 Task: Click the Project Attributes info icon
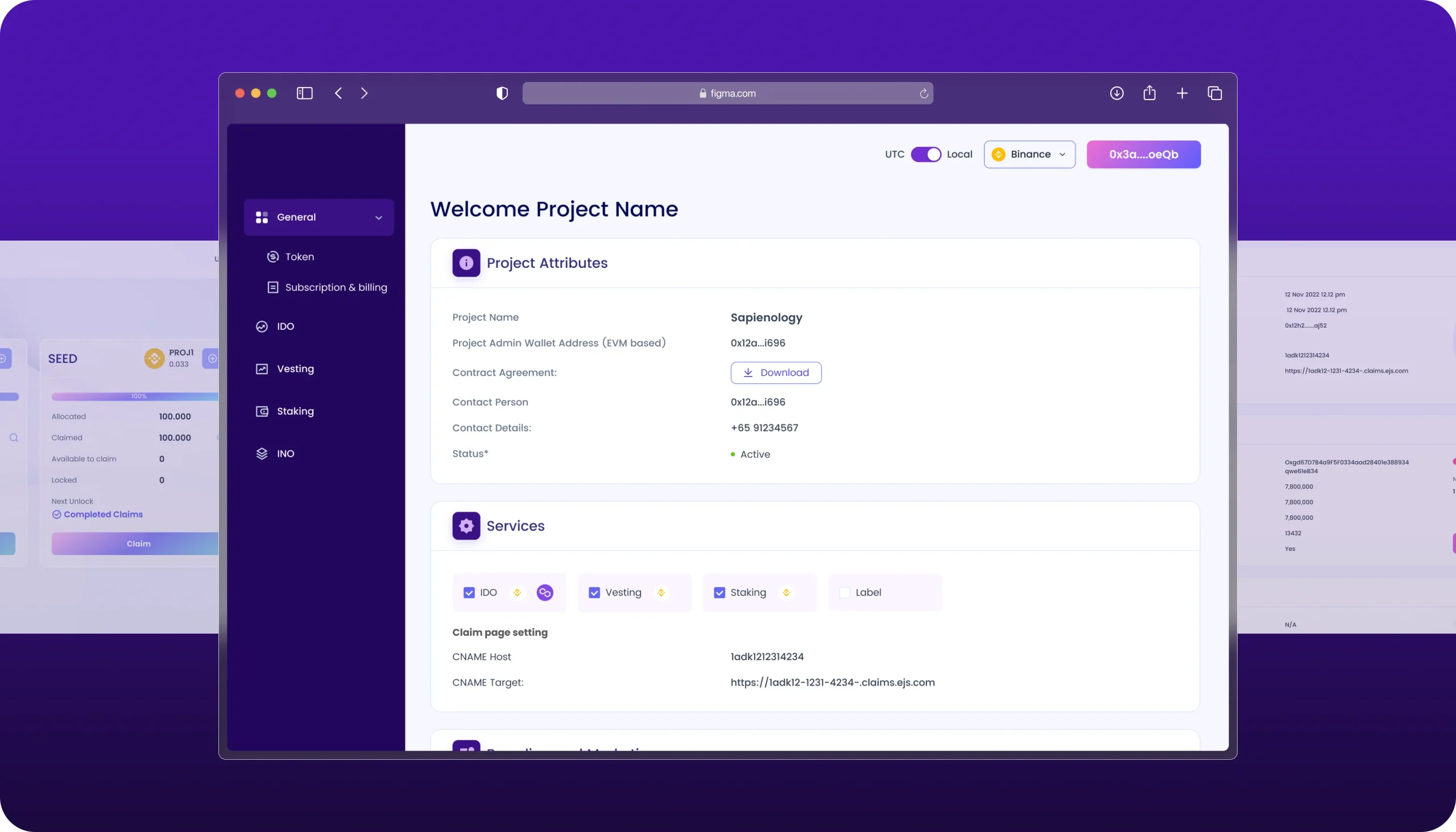coord(466,263)
